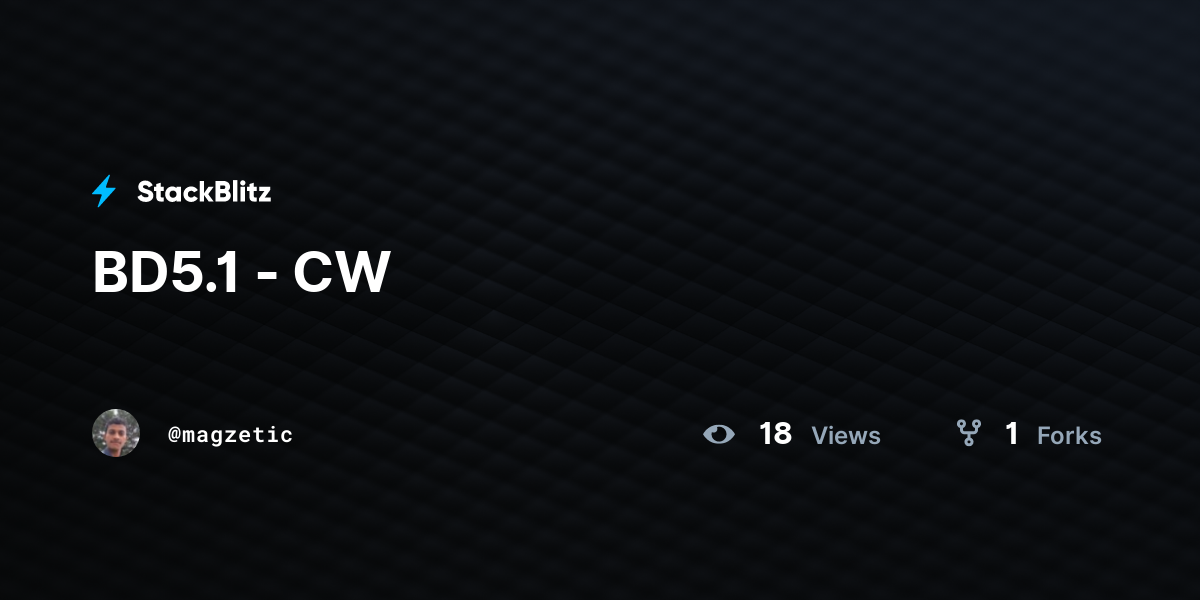Click the StackBlitz wordmark text

click(x=204, y=192)
